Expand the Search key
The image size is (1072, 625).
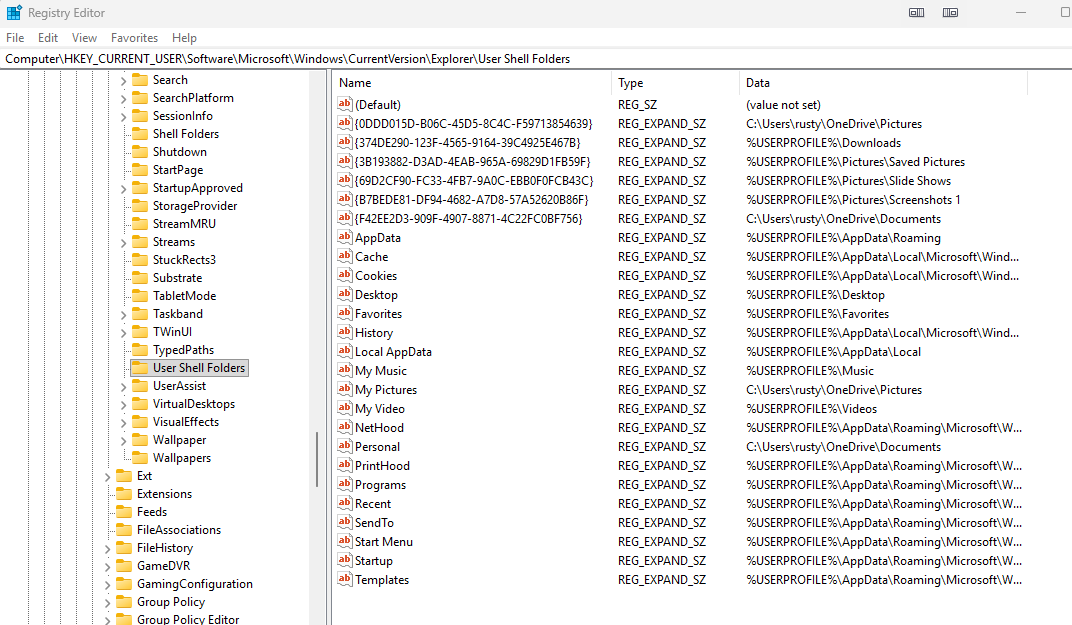click(123, 81)
